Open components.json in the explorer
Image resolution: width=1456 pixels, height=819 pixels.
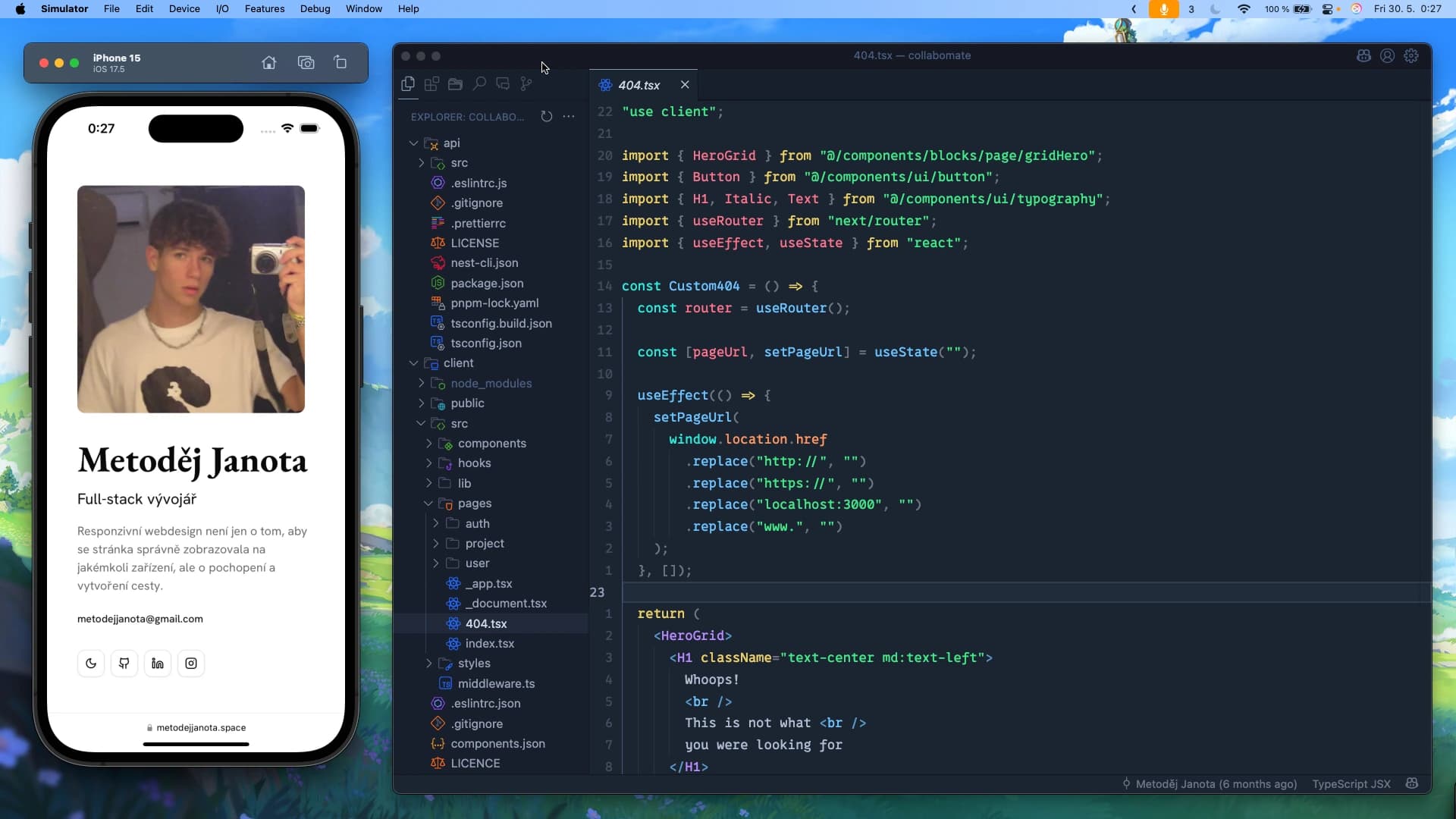coord(497,743)
